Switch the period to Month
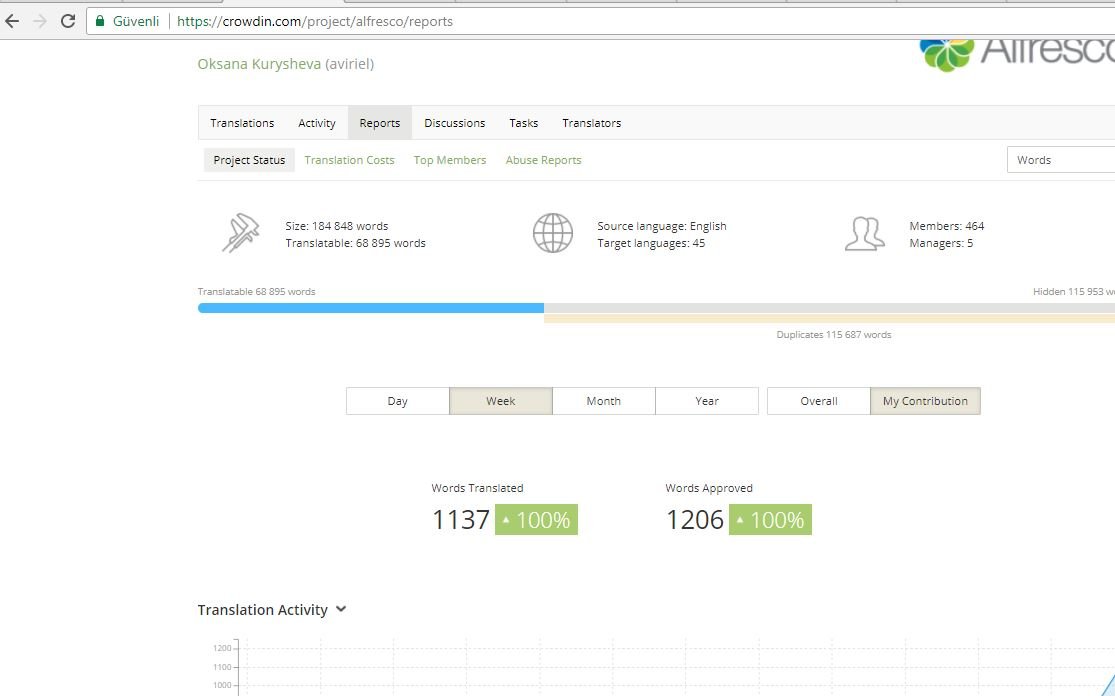Viewport: 1115px width, 696px height. (x=604, y=401)
